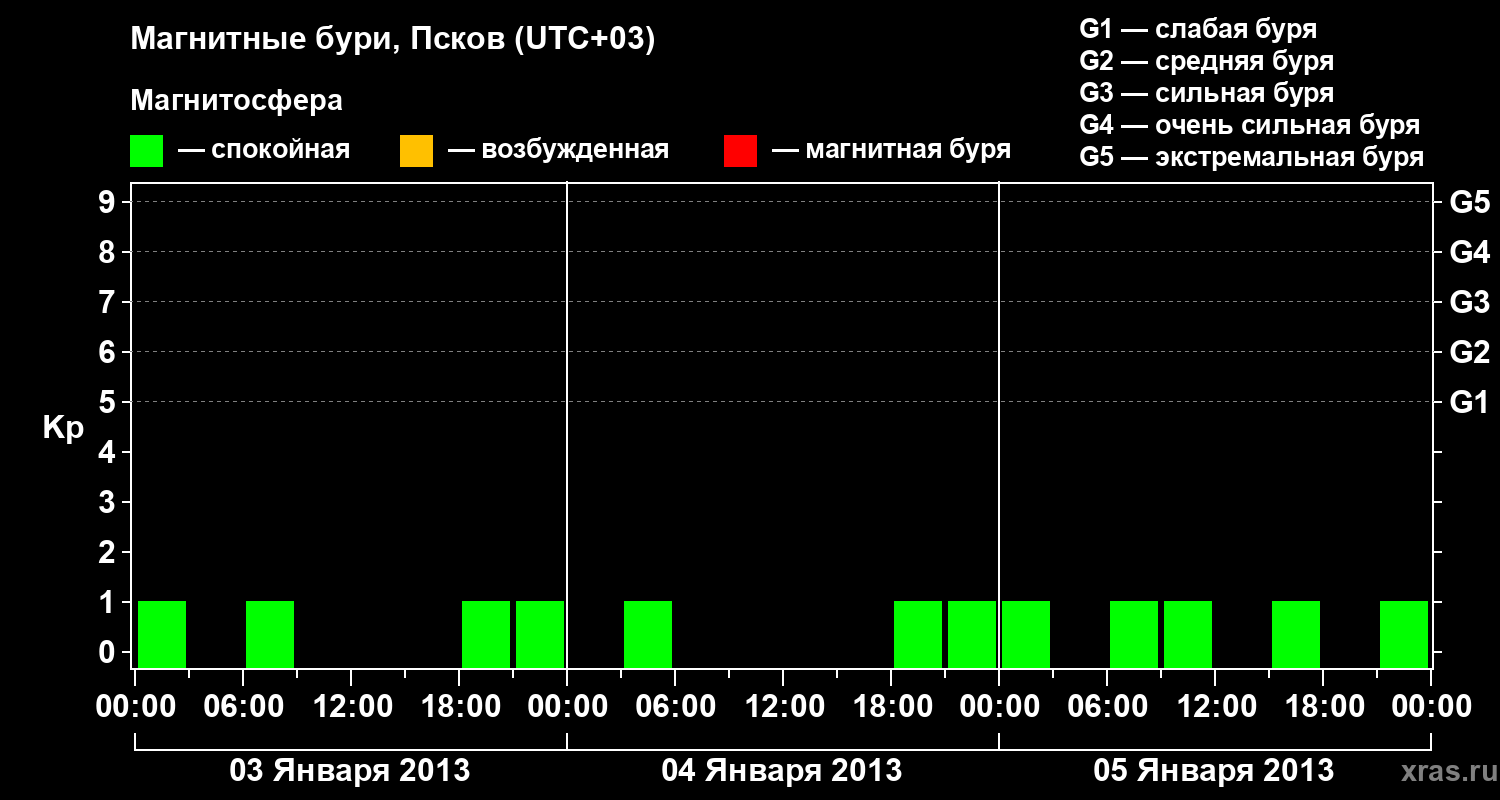Image resolution: width=1500 pixels, height=800 pixels.
Task: Select the 06:00–09:00 bar on 05 Января
Action: coord(1134,634)
